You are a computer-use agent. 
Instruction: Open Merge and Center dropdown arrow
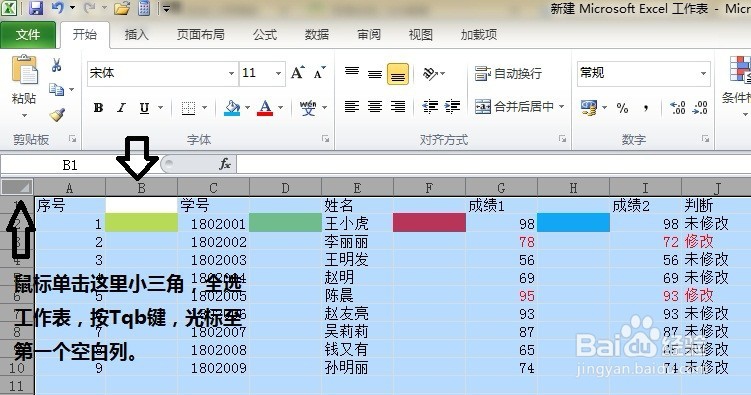coord(561,106)
